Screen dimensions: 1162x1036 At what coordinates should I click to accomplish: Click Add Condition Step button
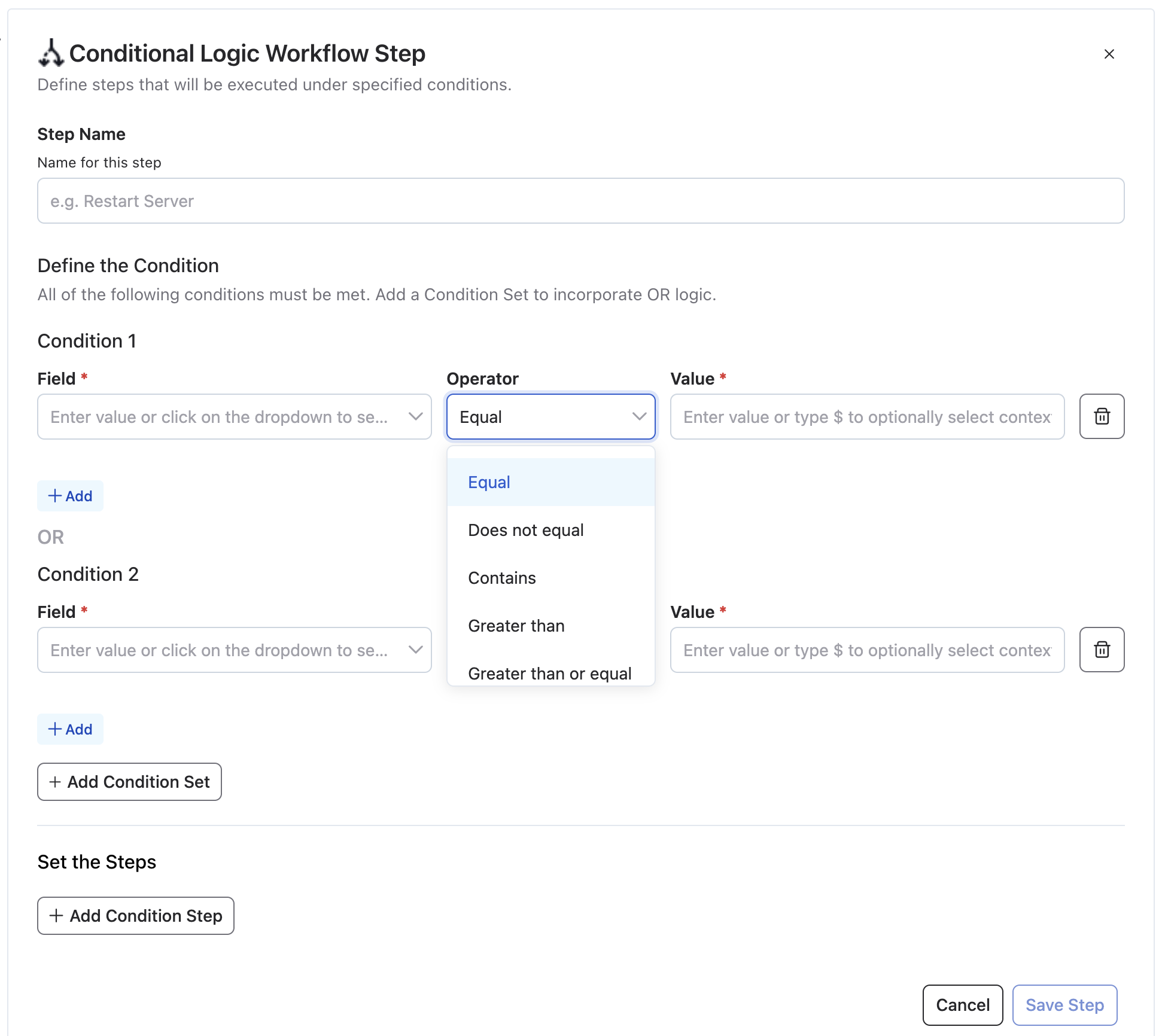pyautogui.click(x=136, y=916)
